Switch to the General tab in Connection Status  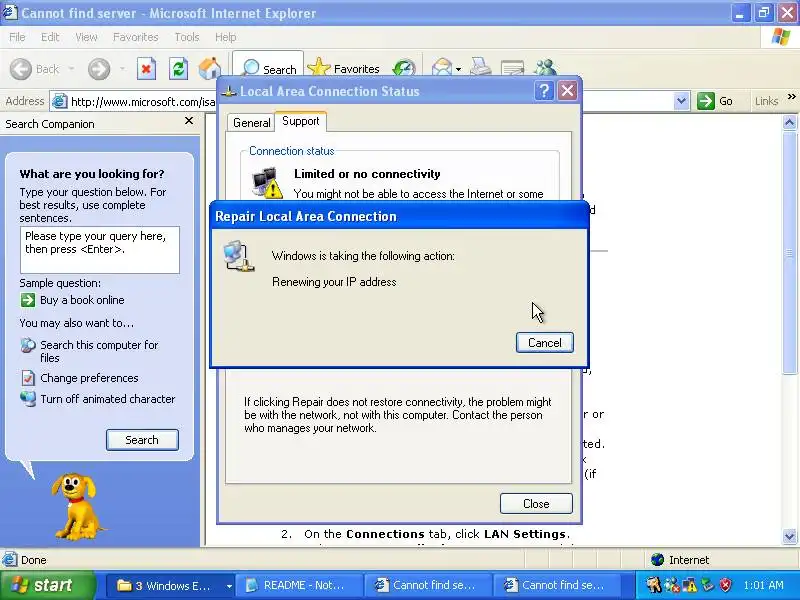point(252,122)
